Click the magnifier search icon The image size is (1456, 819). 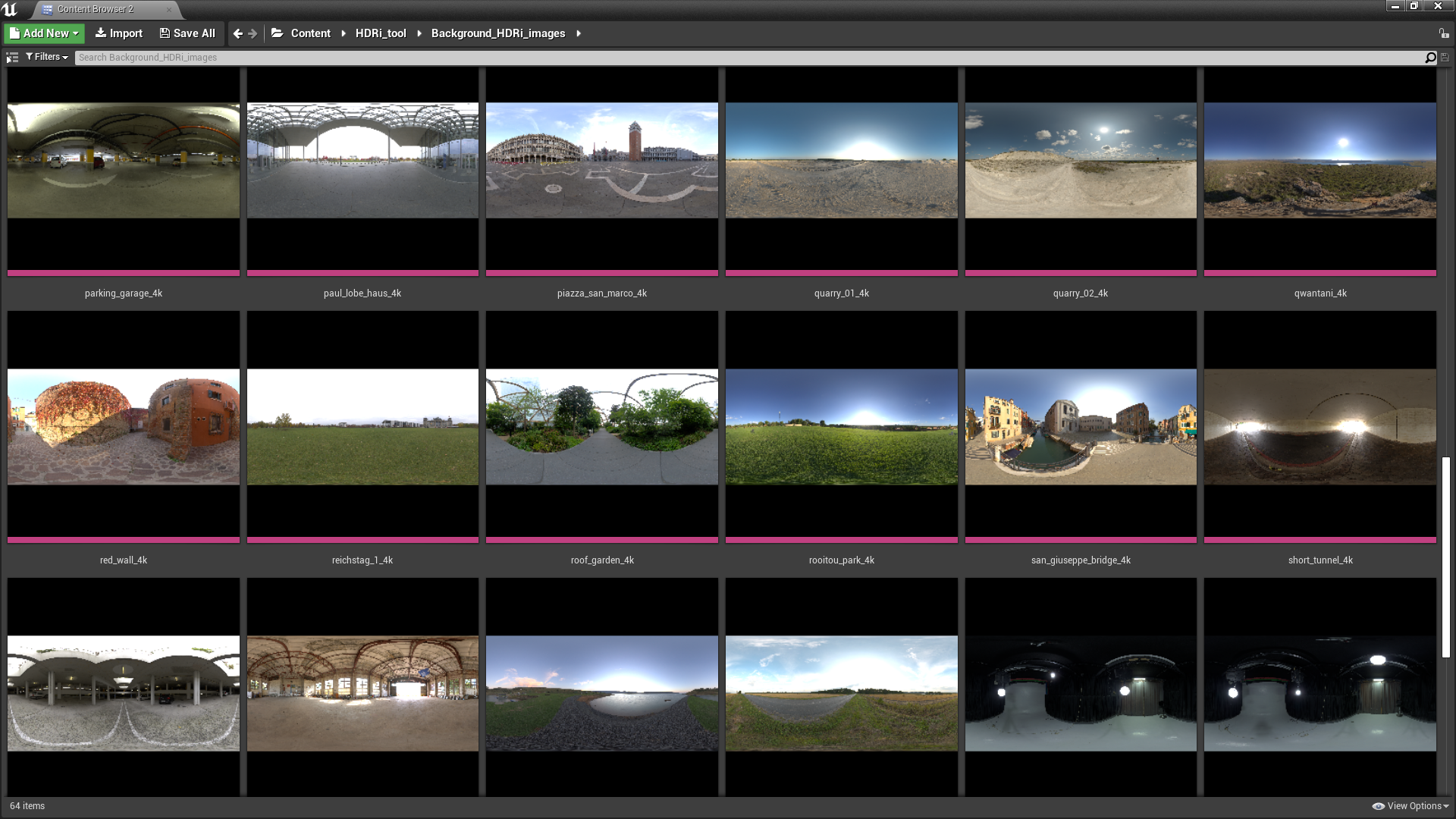[1430, 58]
